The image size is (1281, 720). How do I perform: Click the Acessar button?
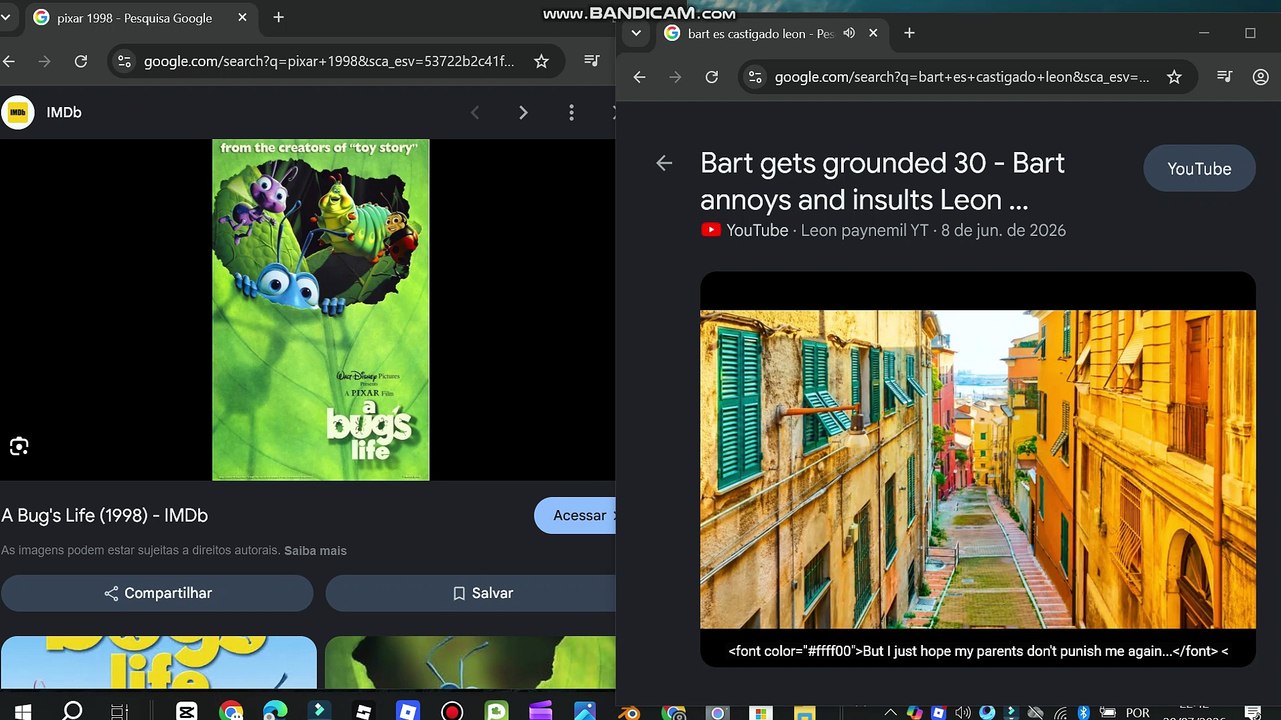click(x=575, y=515)
